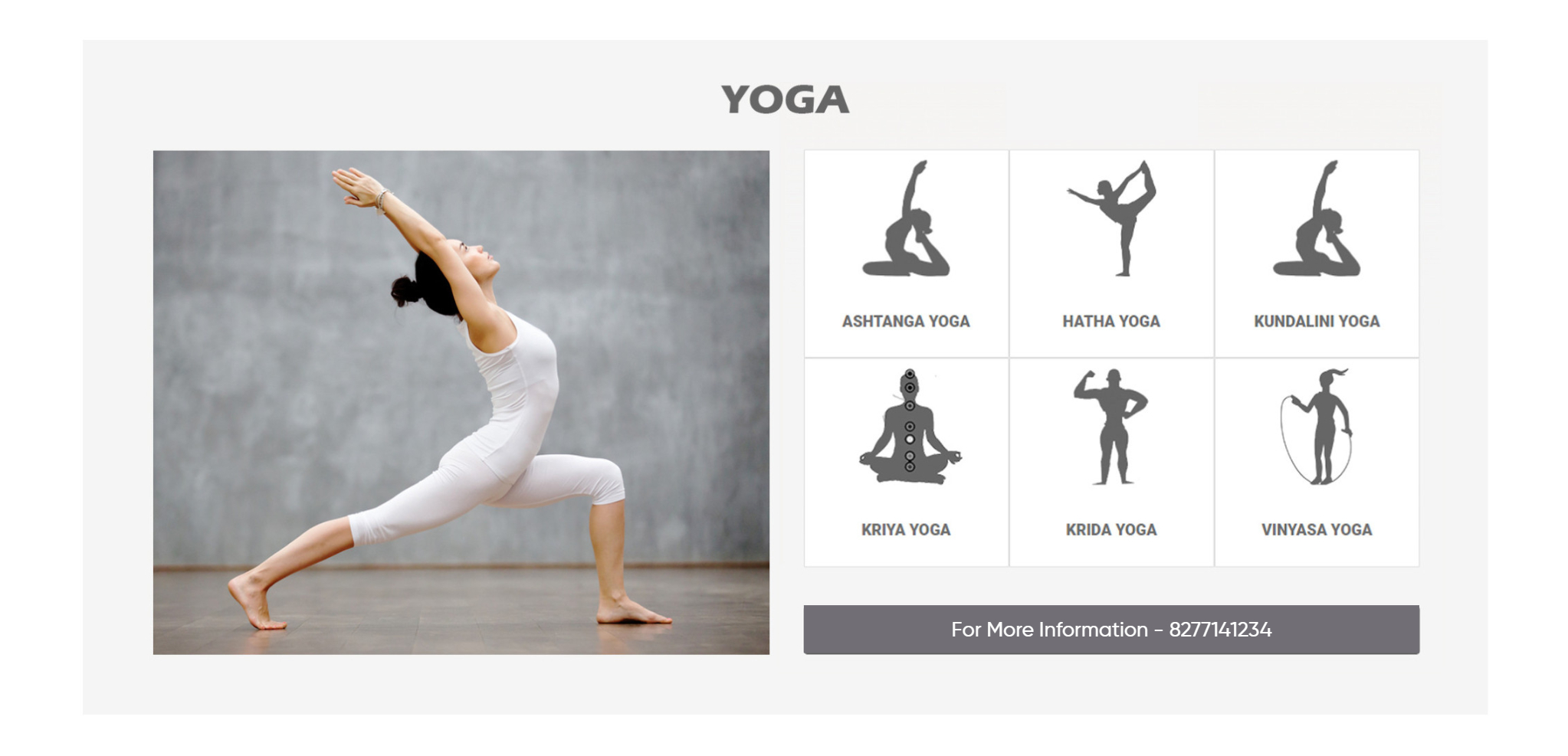Click the YOGA heading title
Screen dimensions: 1568x756
pyautogui.click(x=785, y=100)
